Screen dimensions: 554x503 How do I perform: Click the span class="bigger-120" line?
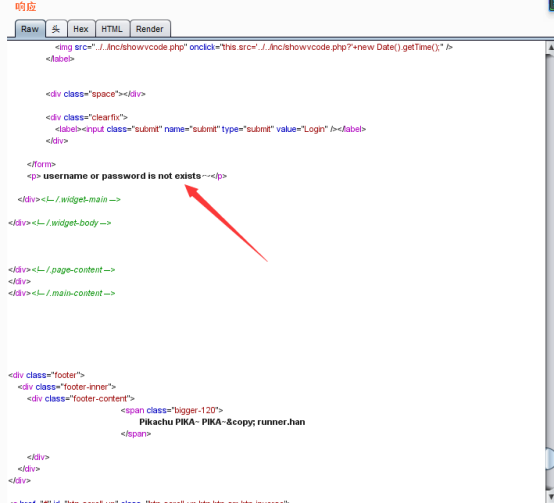(172, 410)
